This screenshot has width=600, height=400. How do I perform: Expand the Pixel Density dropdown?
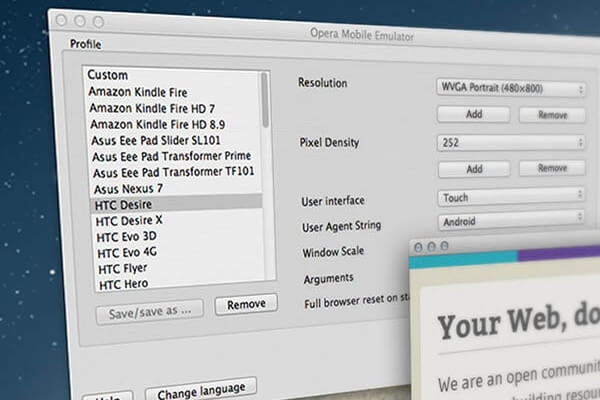coord(511,144)
